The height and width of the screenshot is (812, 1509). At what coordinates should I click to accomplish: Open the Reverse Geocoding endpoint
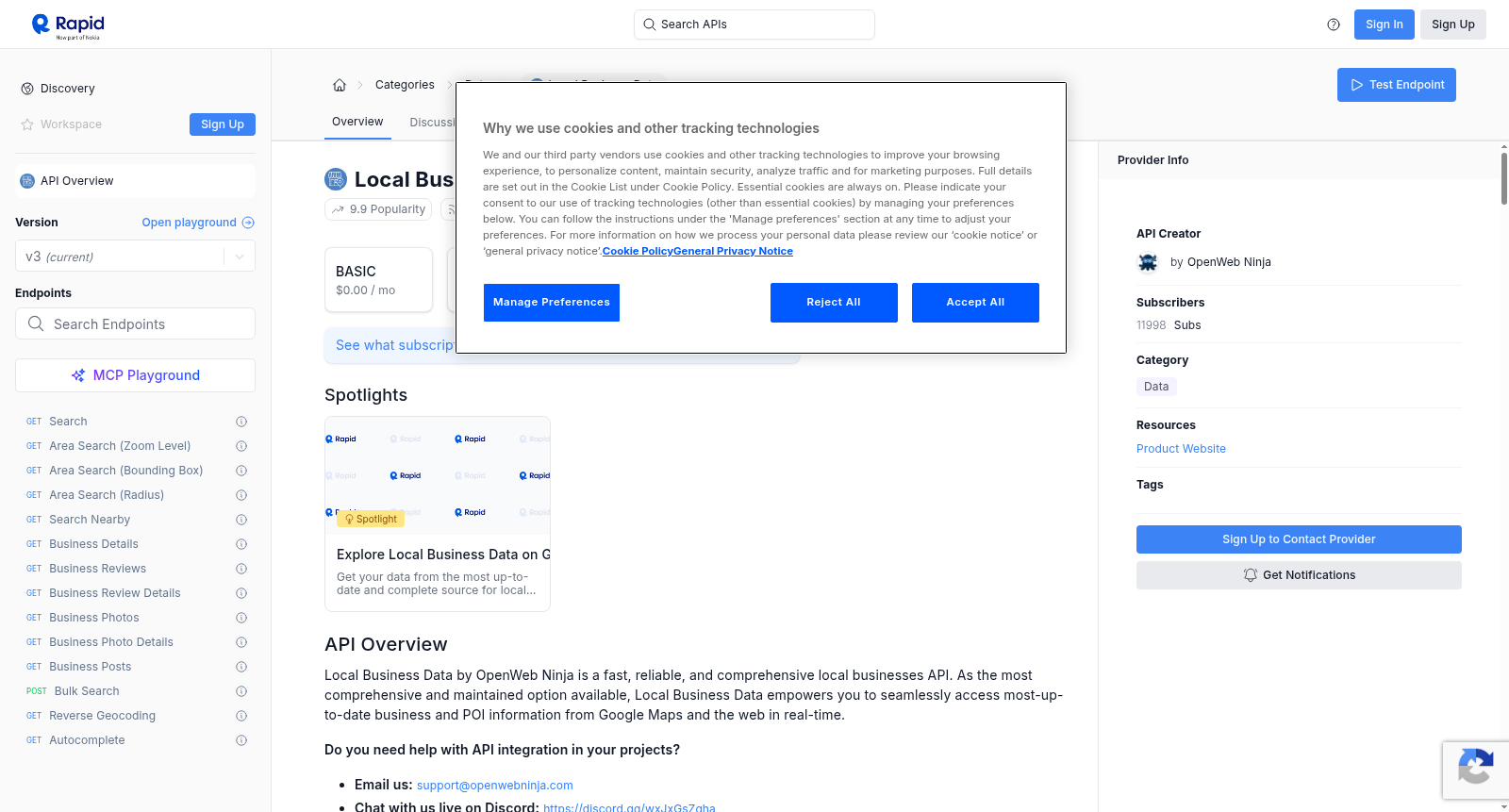[x=102, y=716]
